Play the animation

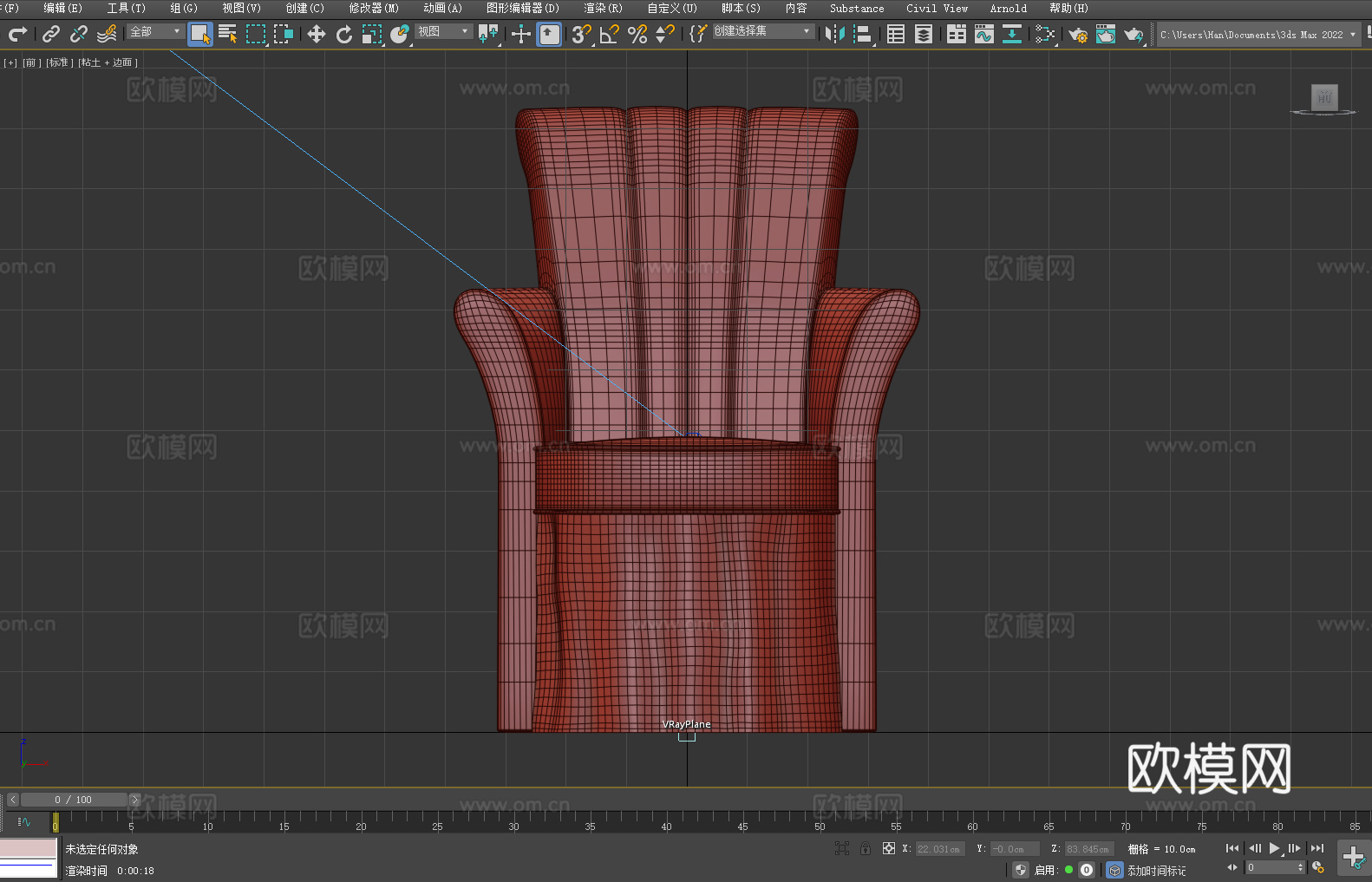1274,848
